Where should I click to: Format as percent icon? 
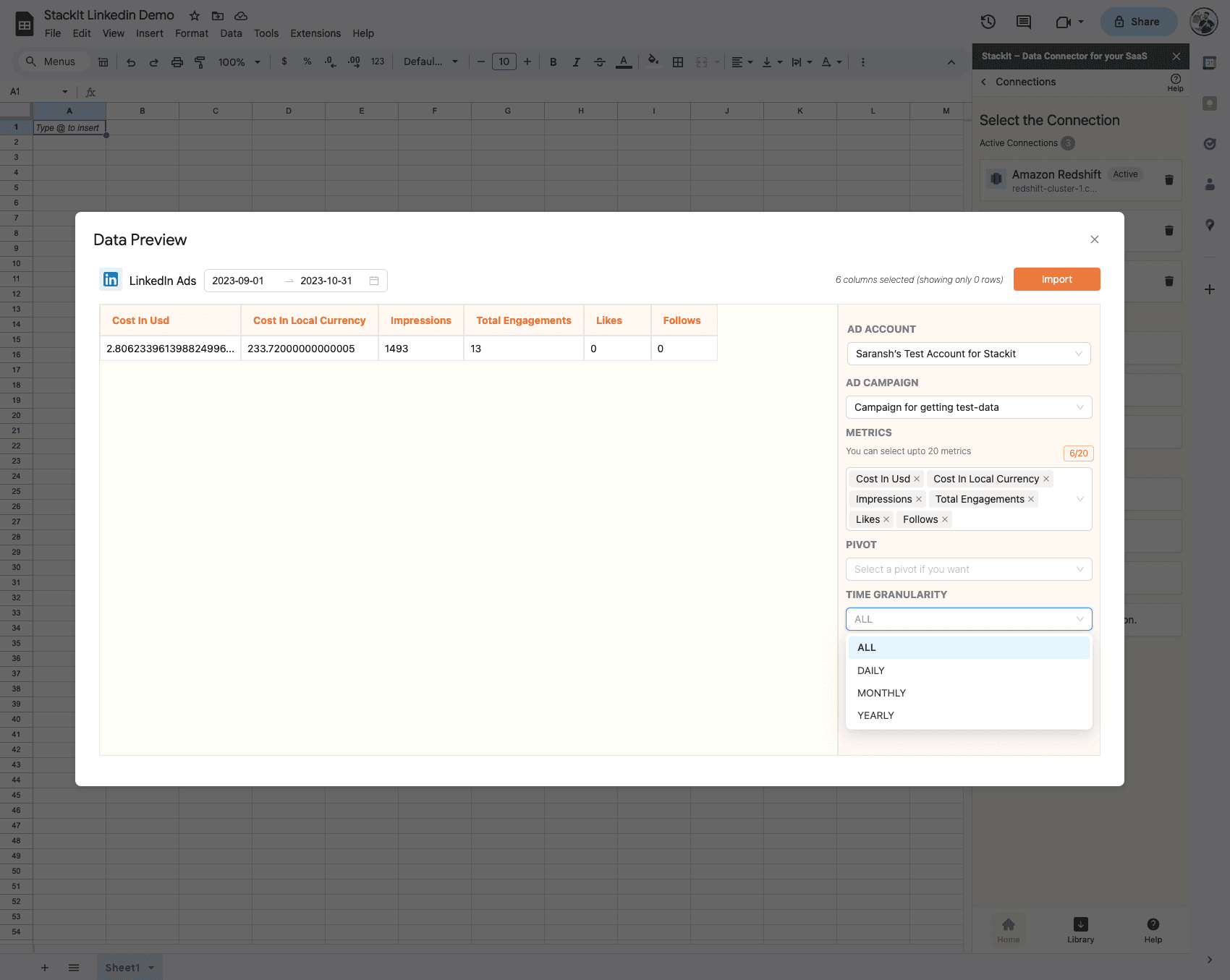[x=307, y=62]
